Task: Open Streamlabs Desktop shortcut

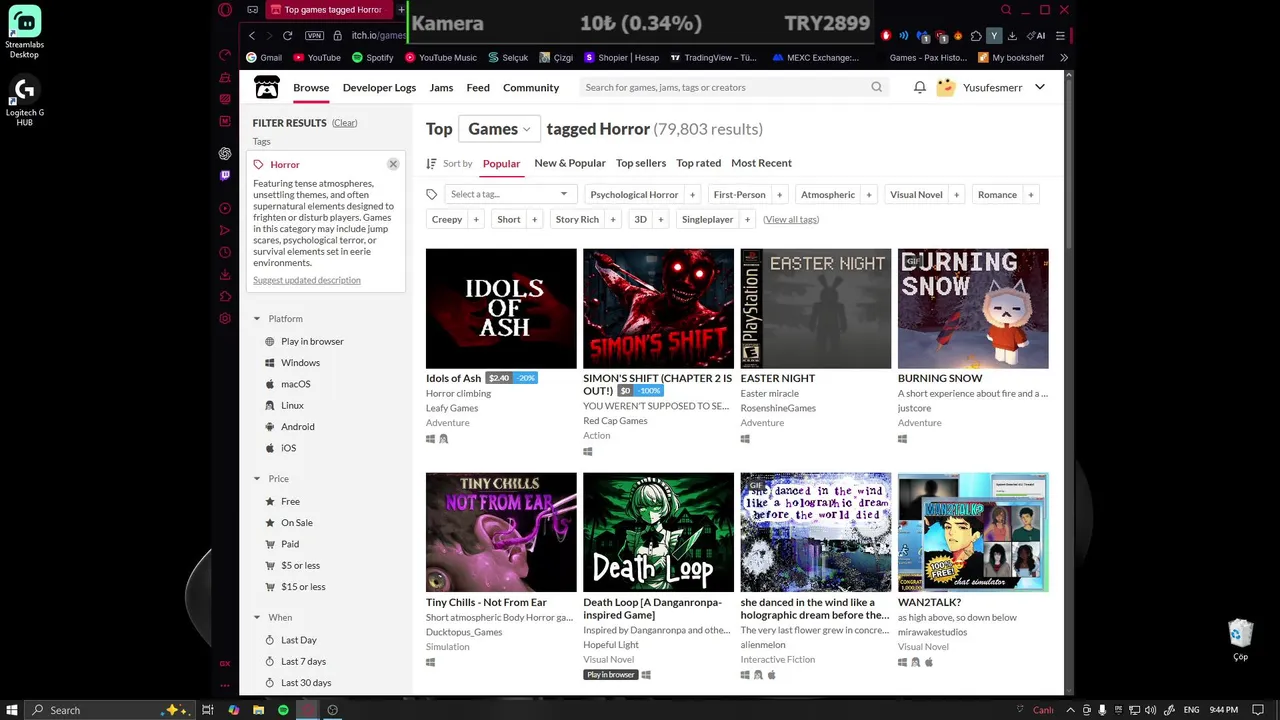Action: (x=24, y=32)
